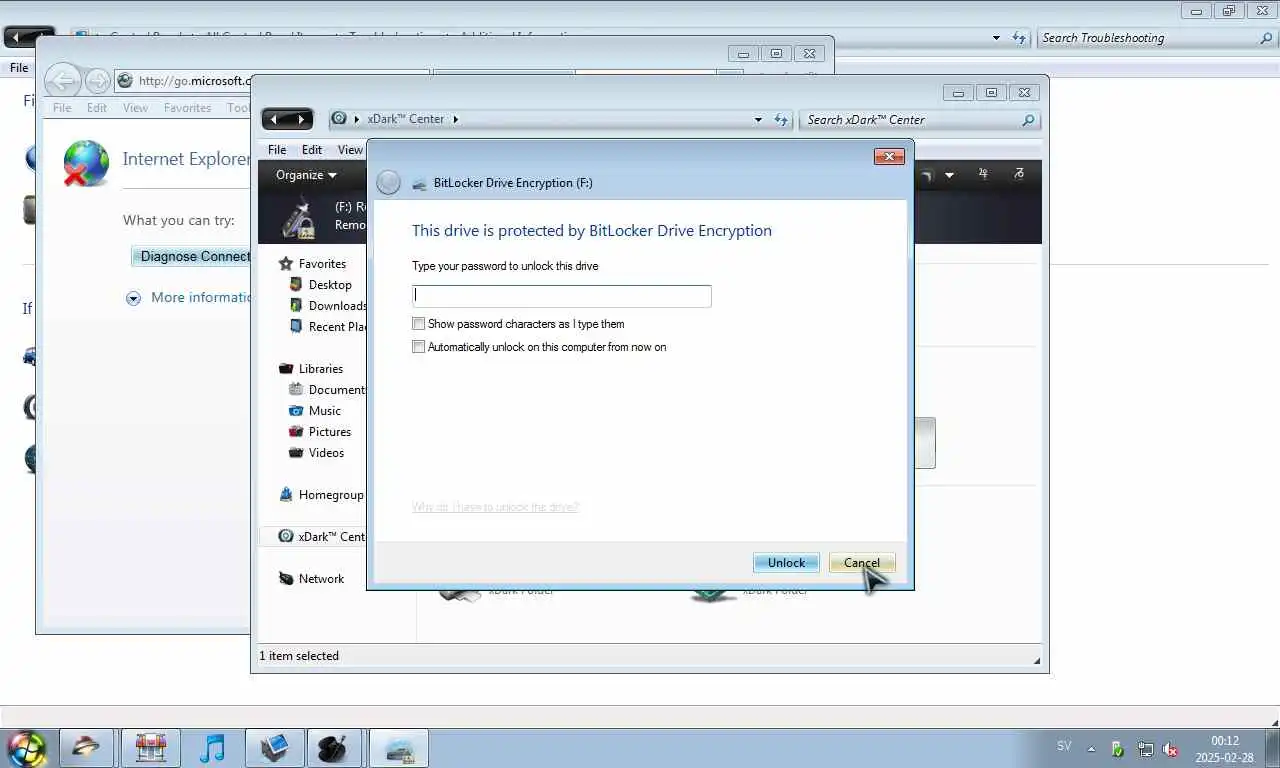Open the Organize dropdown in xDark Center
The image size is (1280, 768).
point(306,175)
